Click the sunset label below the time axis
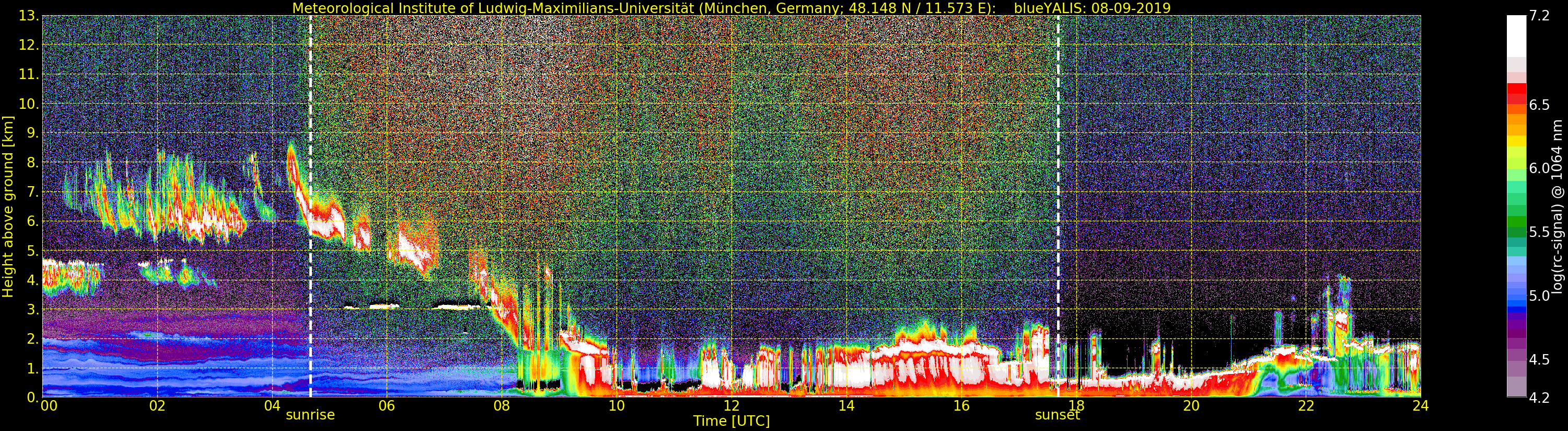Image resolution: width=1568 pixels, height=431 pixels. pyautogui.click(x=1058, y=415)
